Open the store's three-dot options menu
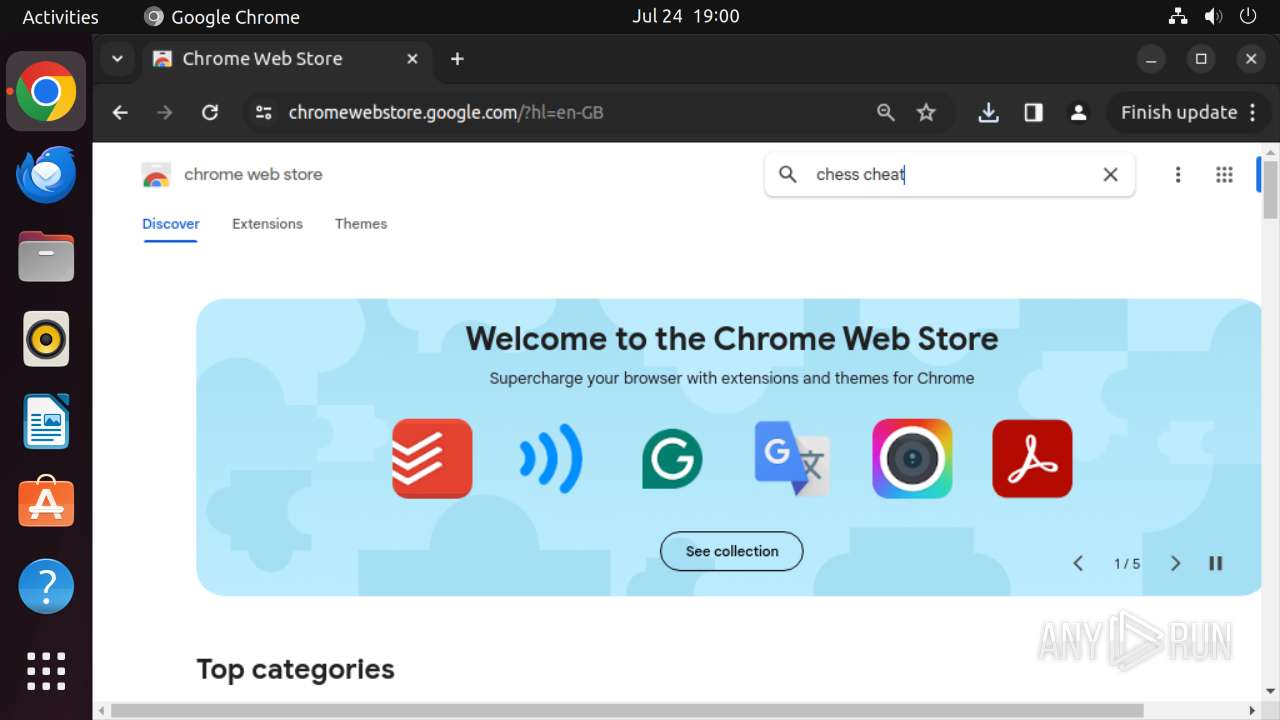This screenshot has width=1280, height=720. point(1178,175)
